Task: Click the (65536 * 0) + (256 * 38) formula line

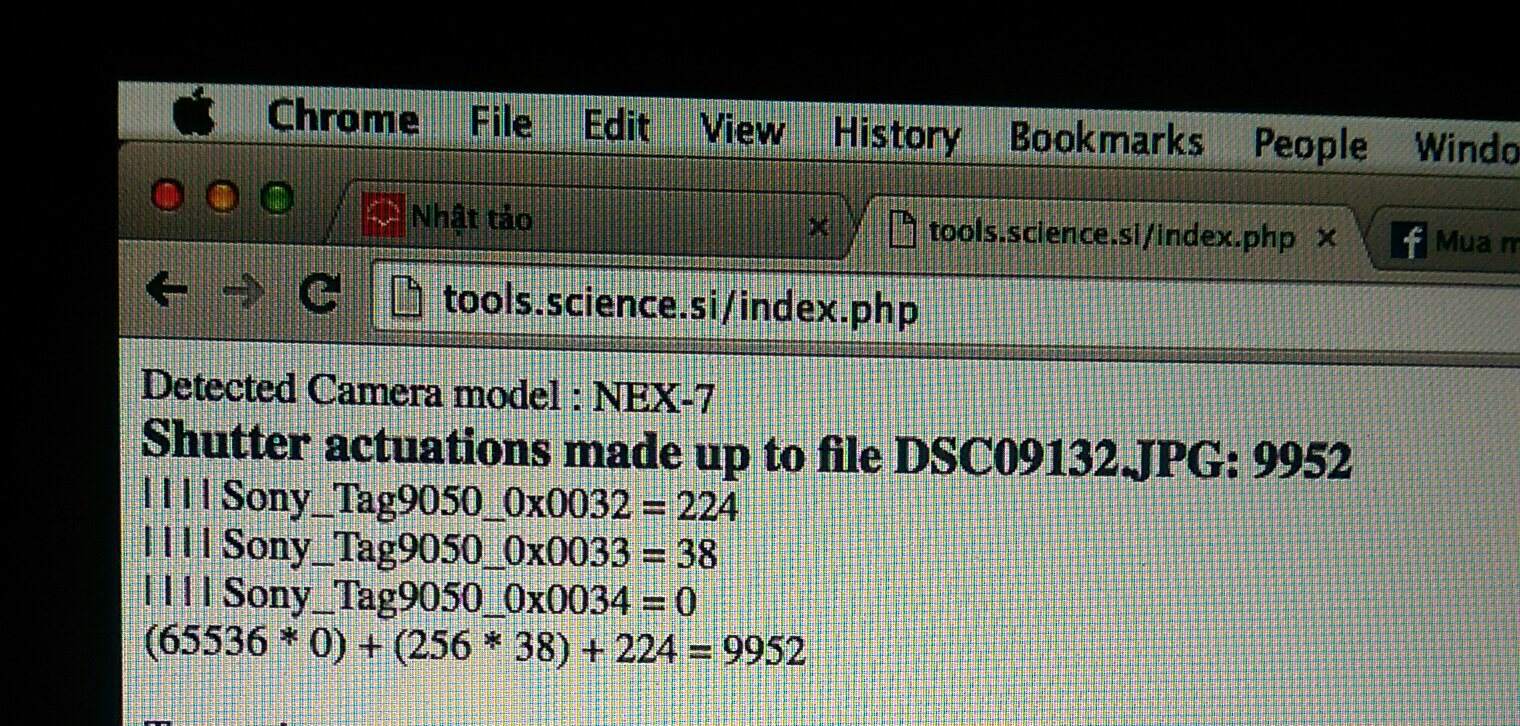Action: (475, 647)
